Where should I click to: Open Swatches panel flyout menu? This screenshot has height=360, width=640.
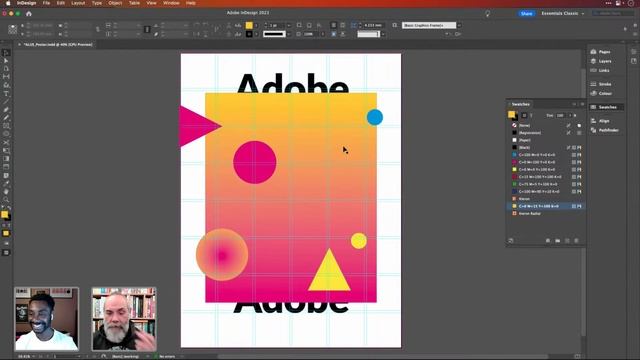tap(582, 104)
